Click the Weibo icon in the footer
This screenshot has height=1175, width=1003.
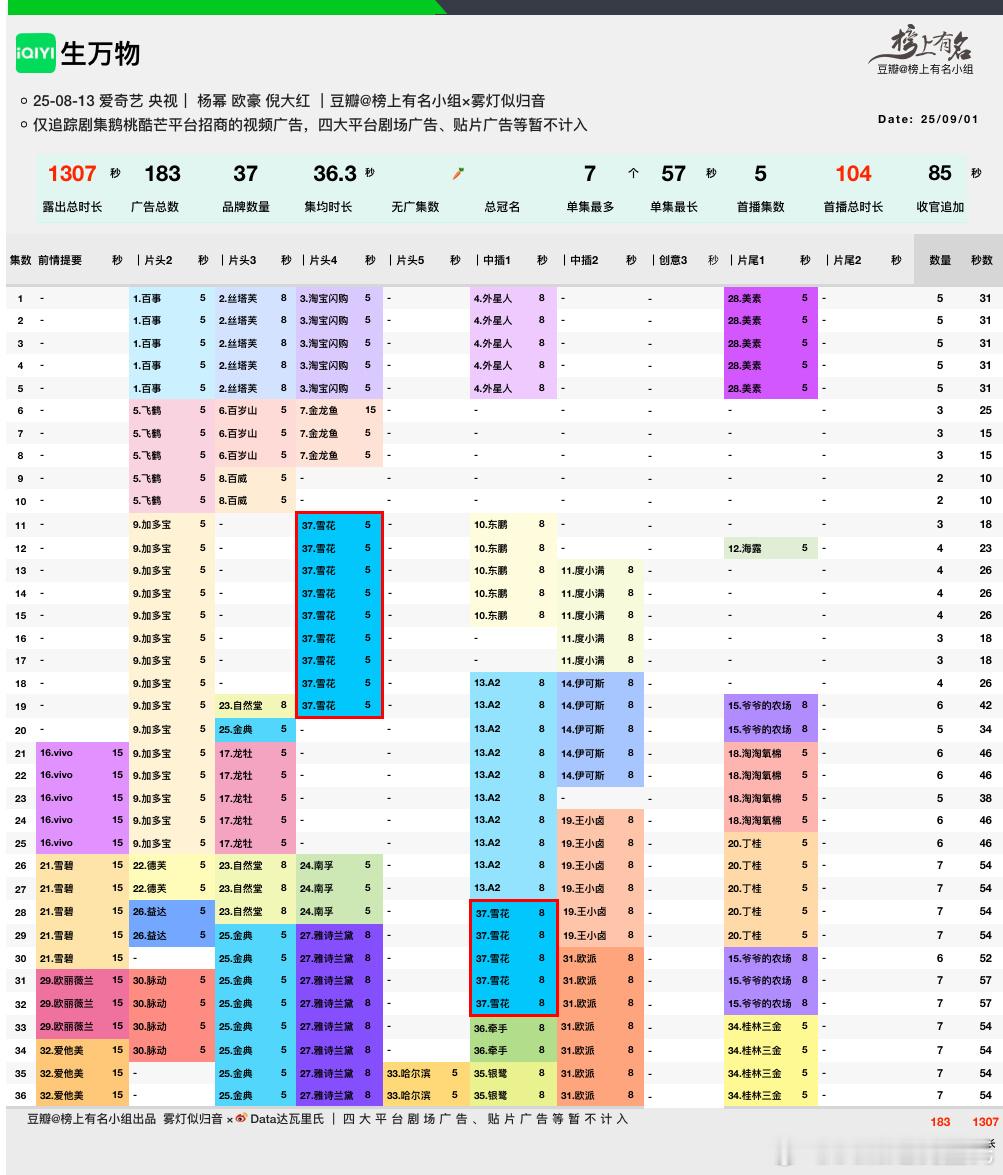241,1118
